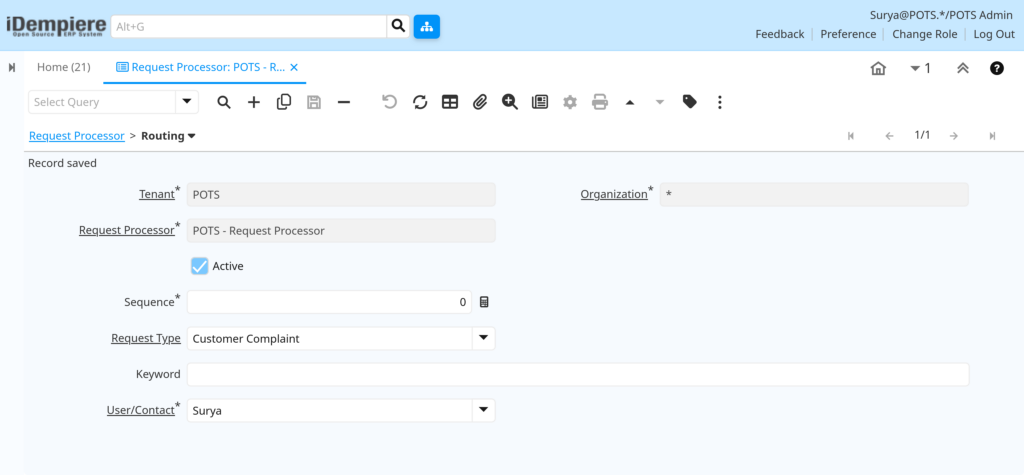Click the Customer Complaint request type field
This screenshot has height=475, width=1024.
pos(329,338)
